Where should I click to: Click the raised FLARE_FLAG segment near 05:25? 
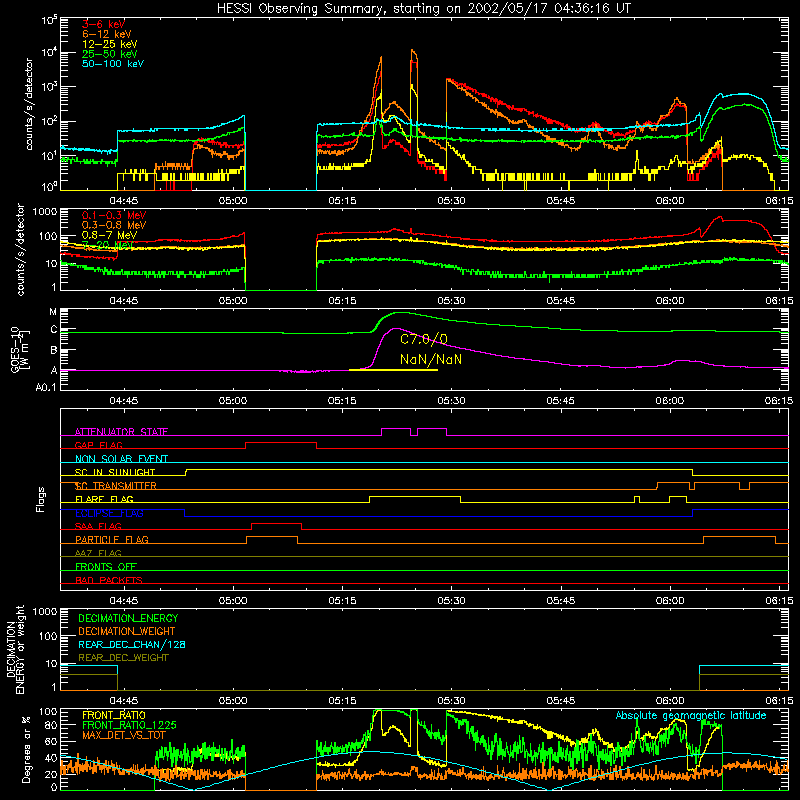pyautogui.click(x=415, y=496)
